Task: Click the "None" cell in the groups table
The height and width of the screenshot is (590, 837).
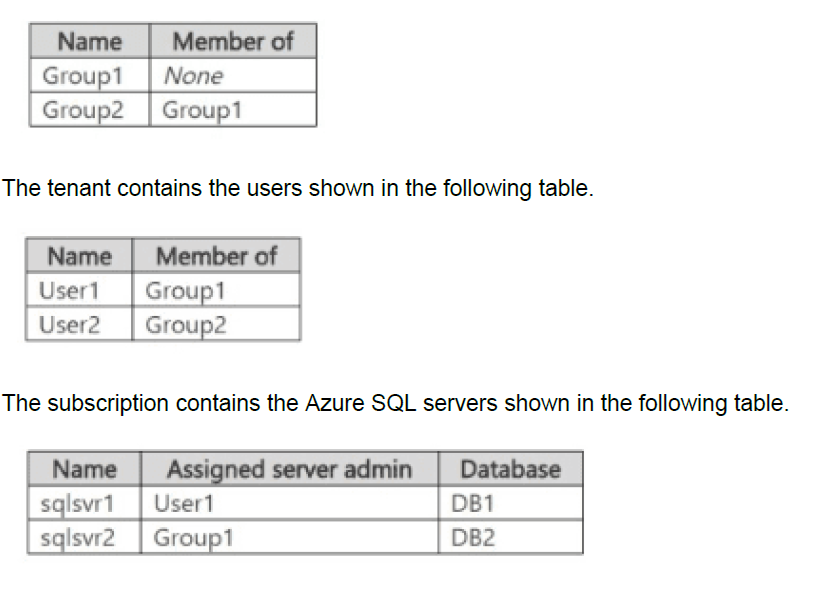Action: click(193, 76)
